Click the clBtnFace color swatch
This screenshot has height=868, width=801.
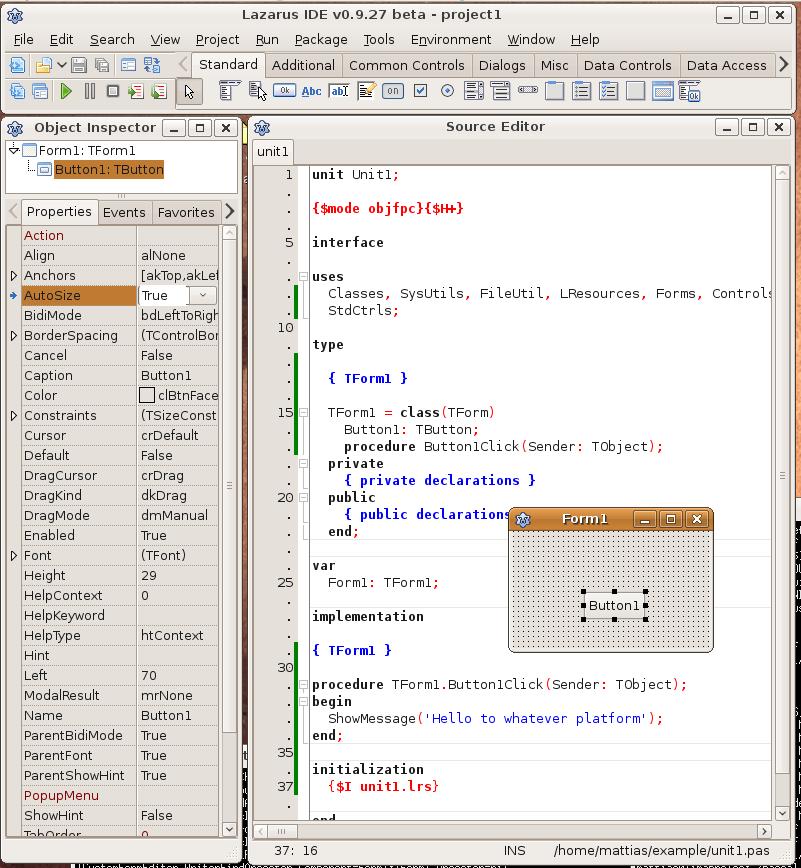(147, 395)
